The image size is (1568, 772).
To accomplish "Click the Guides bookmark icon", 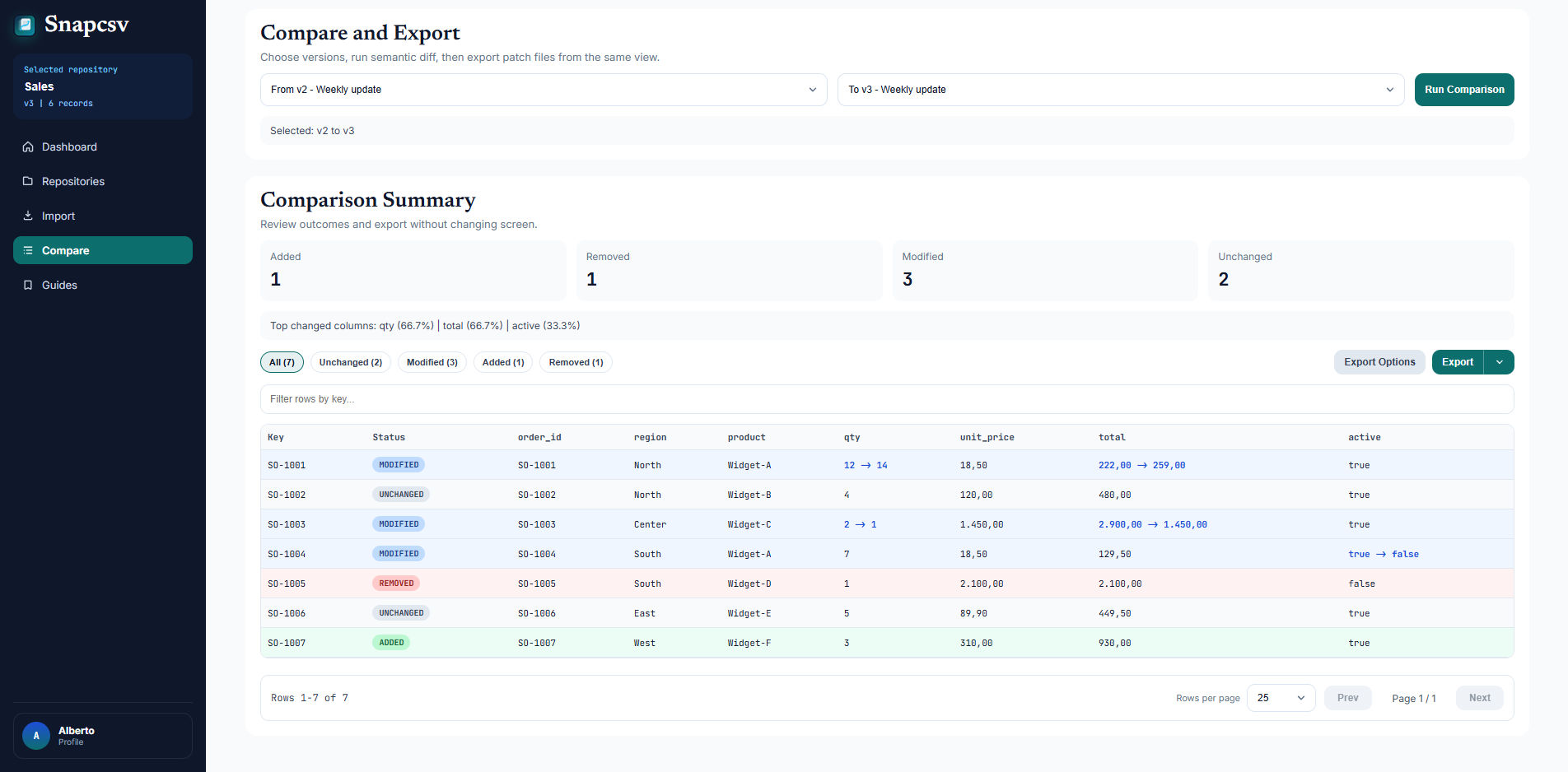I will click(28, 285).
